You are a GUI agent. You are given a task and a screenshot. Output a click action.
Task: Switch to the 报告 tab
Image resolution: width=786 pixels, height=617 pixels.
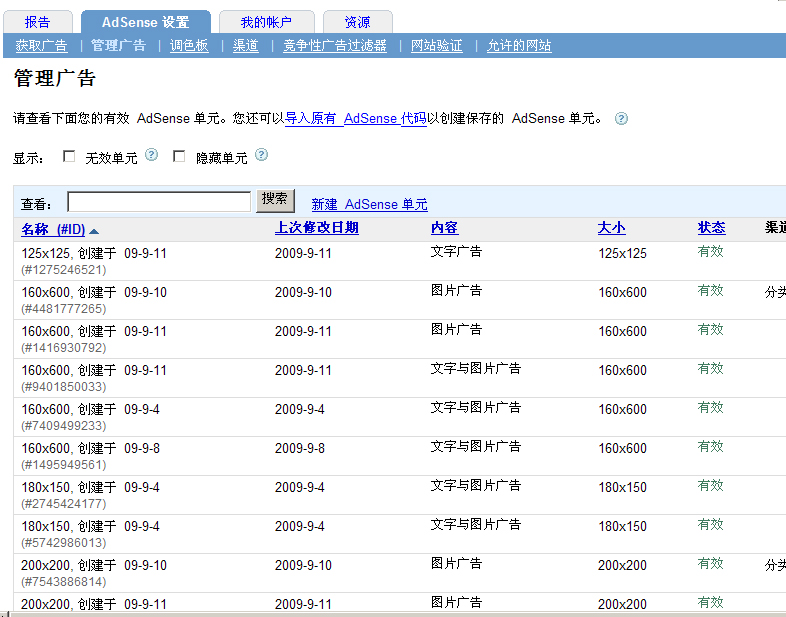tap(37, 22)
